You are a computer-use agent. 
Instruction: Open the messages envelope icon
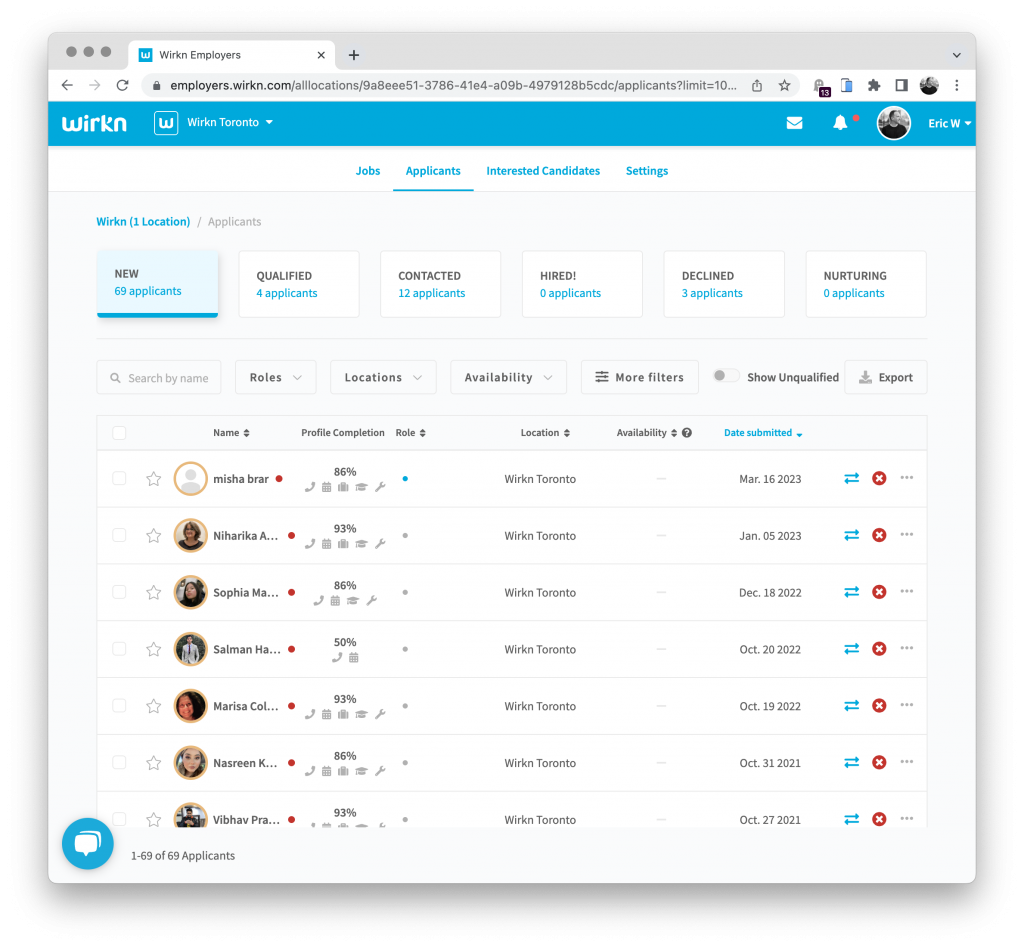[x=794, y=123]
